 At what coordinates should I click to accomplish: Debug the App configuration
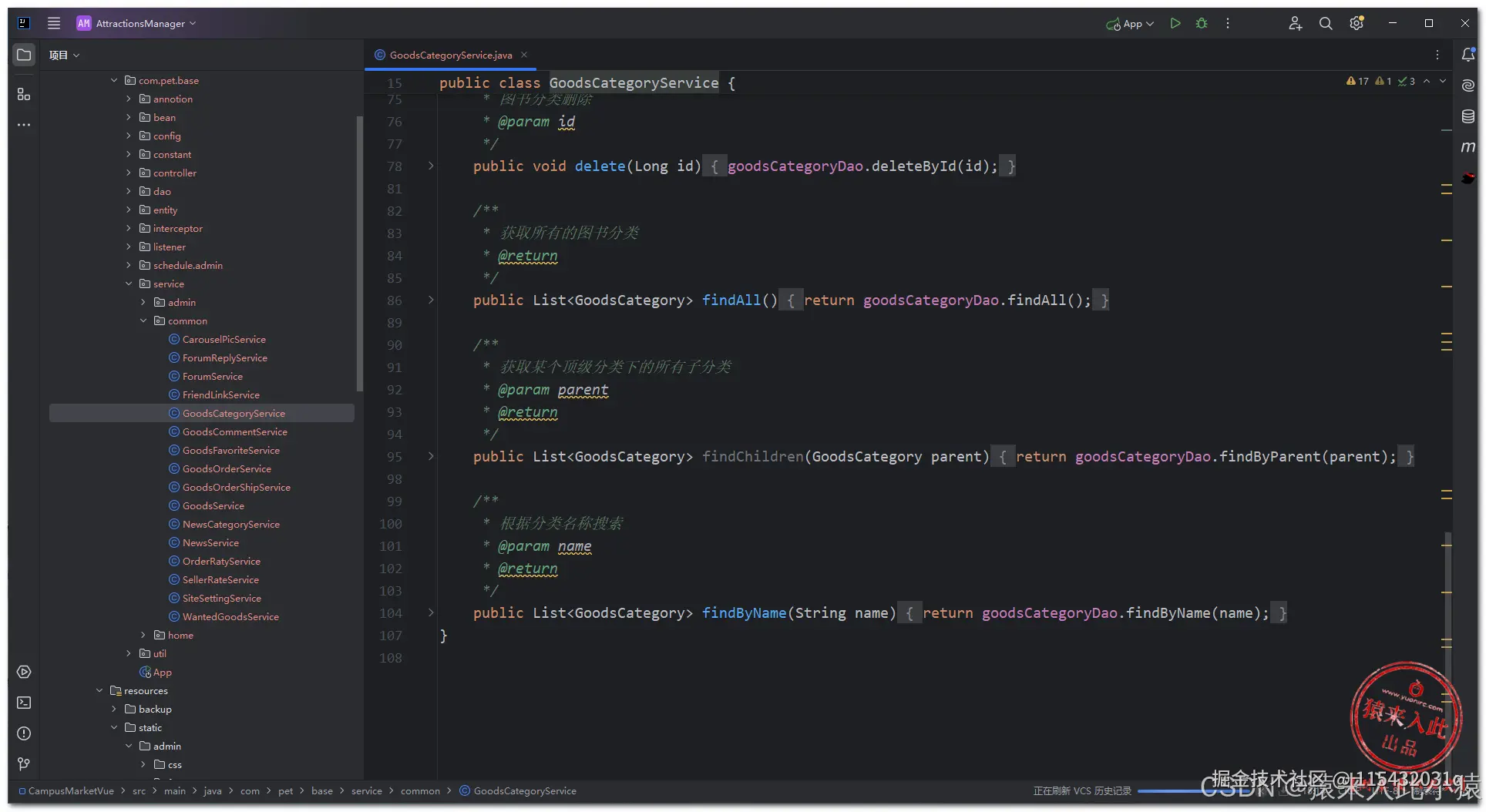(1202, 23)
